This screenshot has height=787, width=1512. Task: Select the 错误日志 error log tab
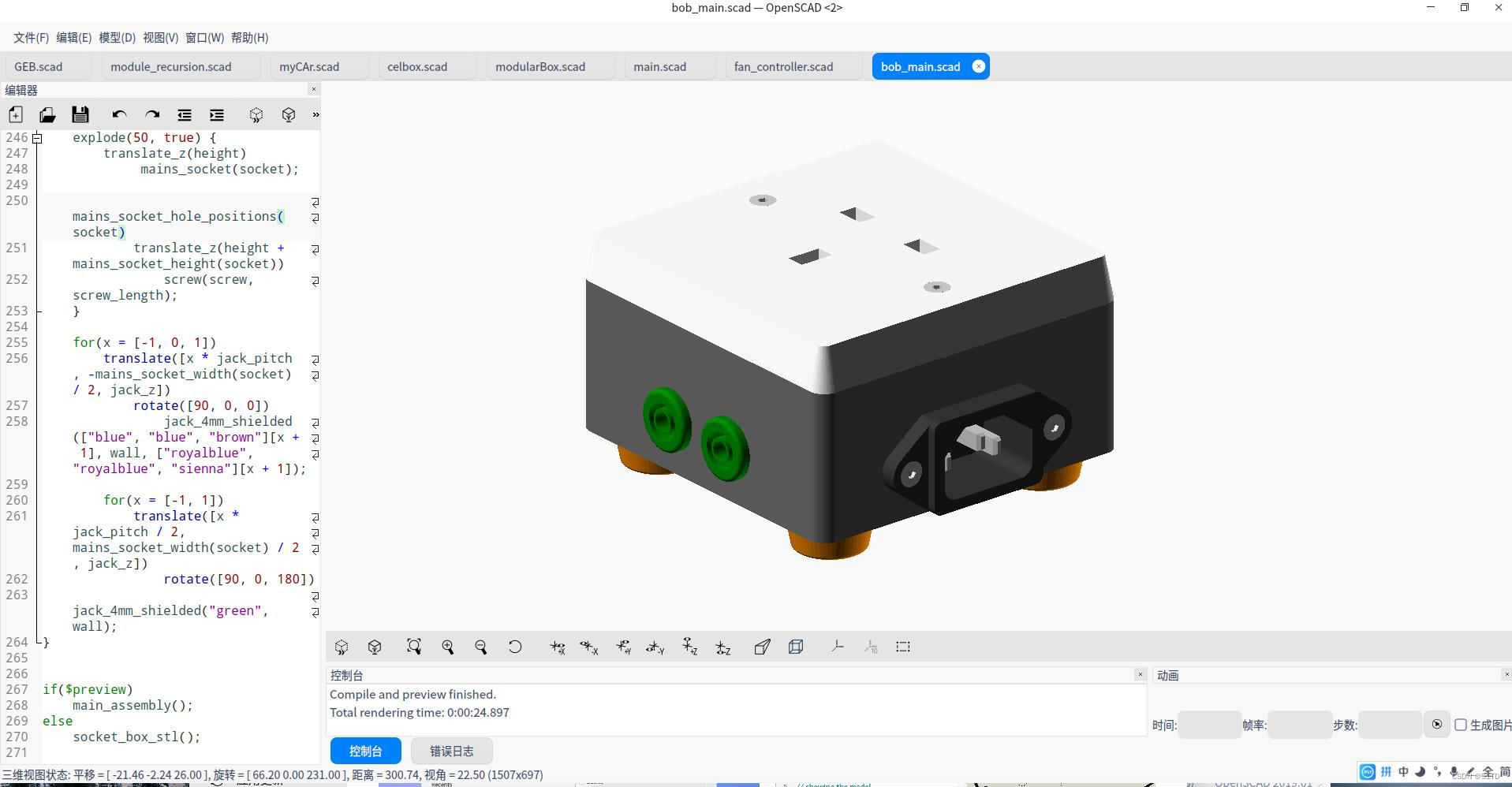452,751
